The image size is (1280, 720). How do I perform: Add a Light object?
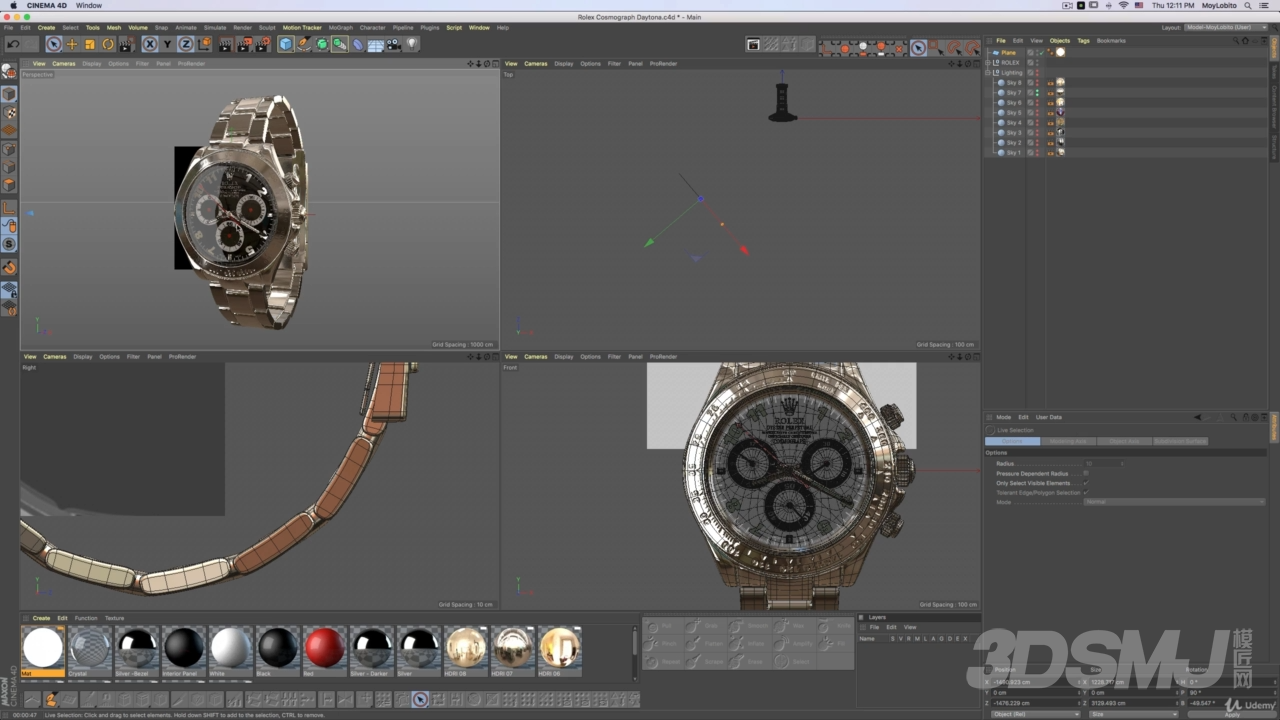pos(412,44)
